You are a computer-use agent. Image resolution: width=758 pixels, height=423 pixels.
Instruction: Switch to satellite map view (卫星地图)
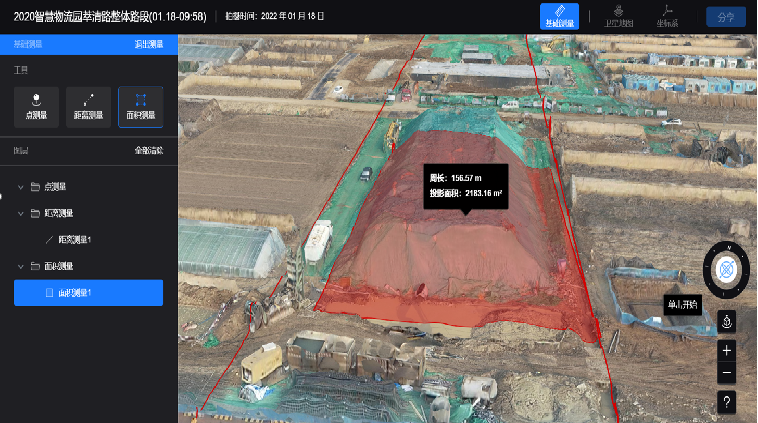click(x=619, y=17)
